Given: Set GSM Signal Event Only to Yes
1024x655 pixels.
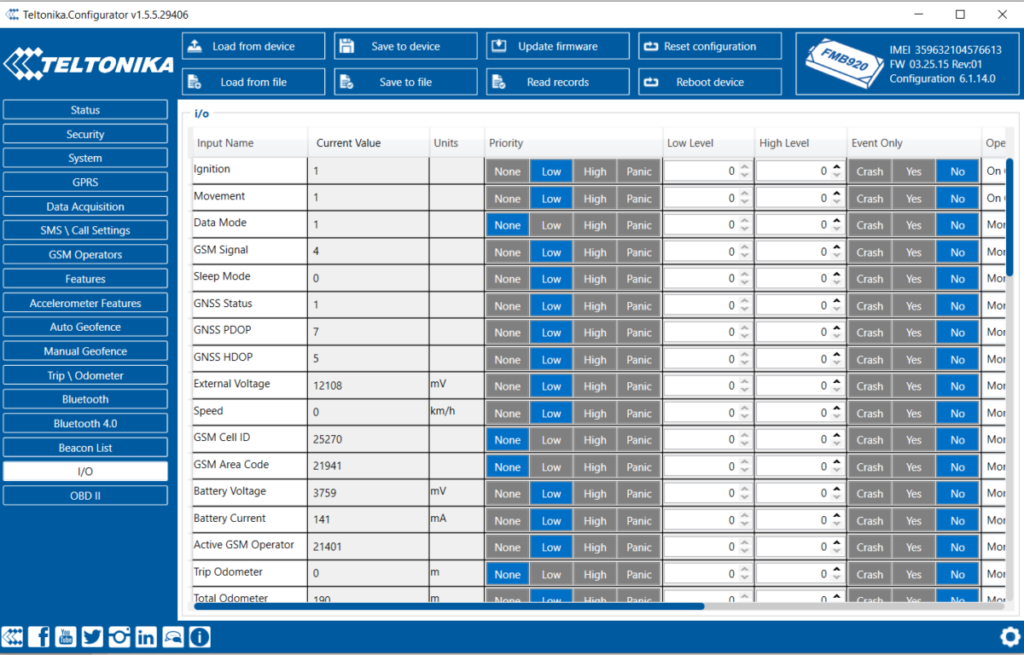Looking at the screenshot, I should [x=913, y=252].
